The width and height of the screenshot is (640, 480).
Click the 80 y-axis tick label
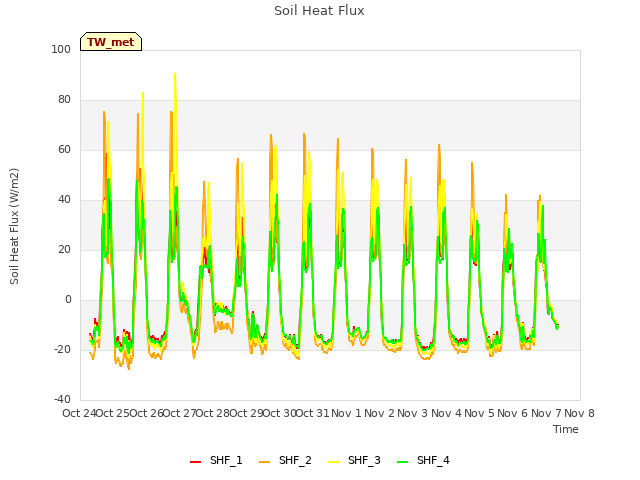point(64,100)
